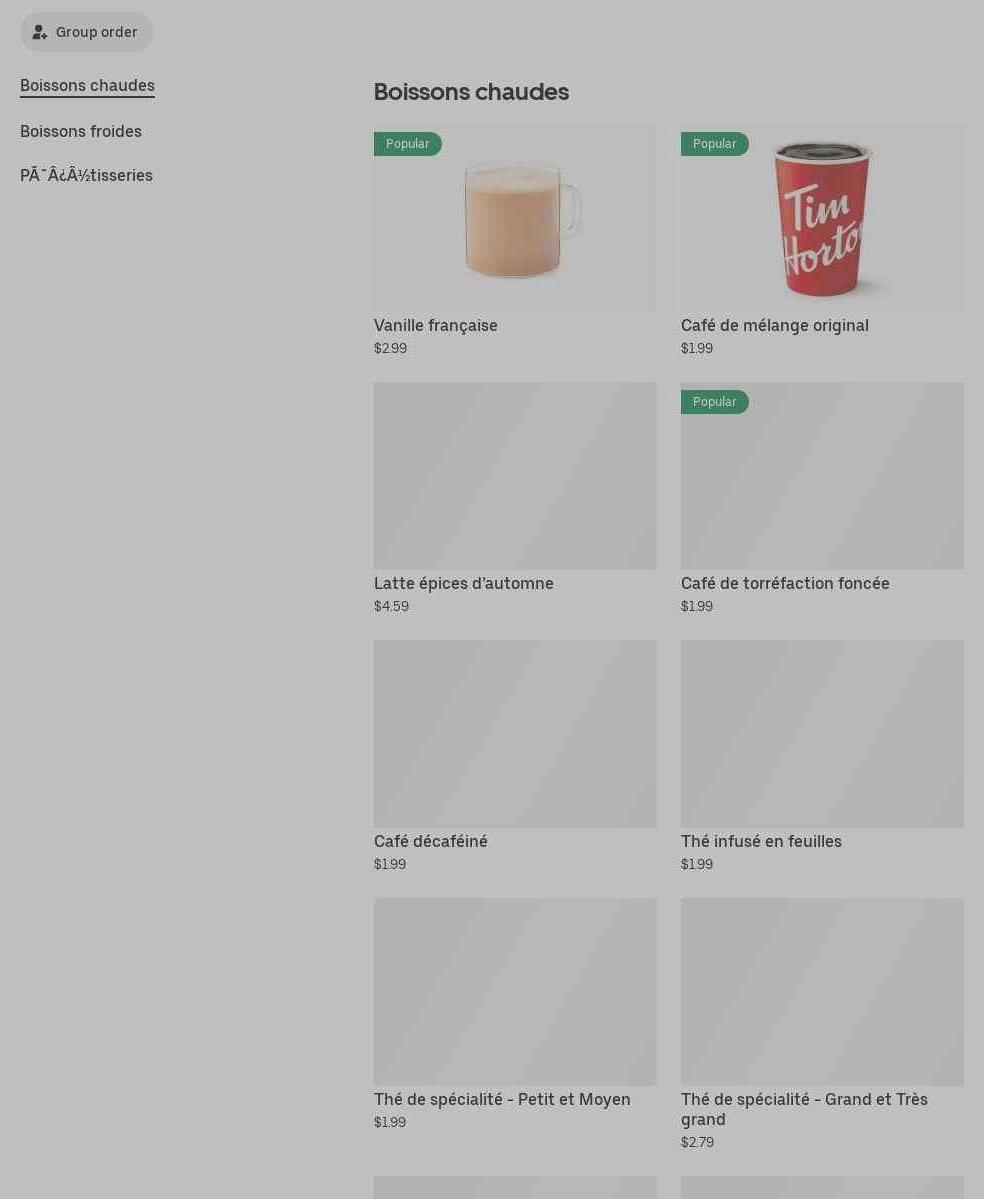Click Popular badge on Café de mélange original
Image resolution: width=984 pixels, height=1199 pixels.
click(714, 144)
